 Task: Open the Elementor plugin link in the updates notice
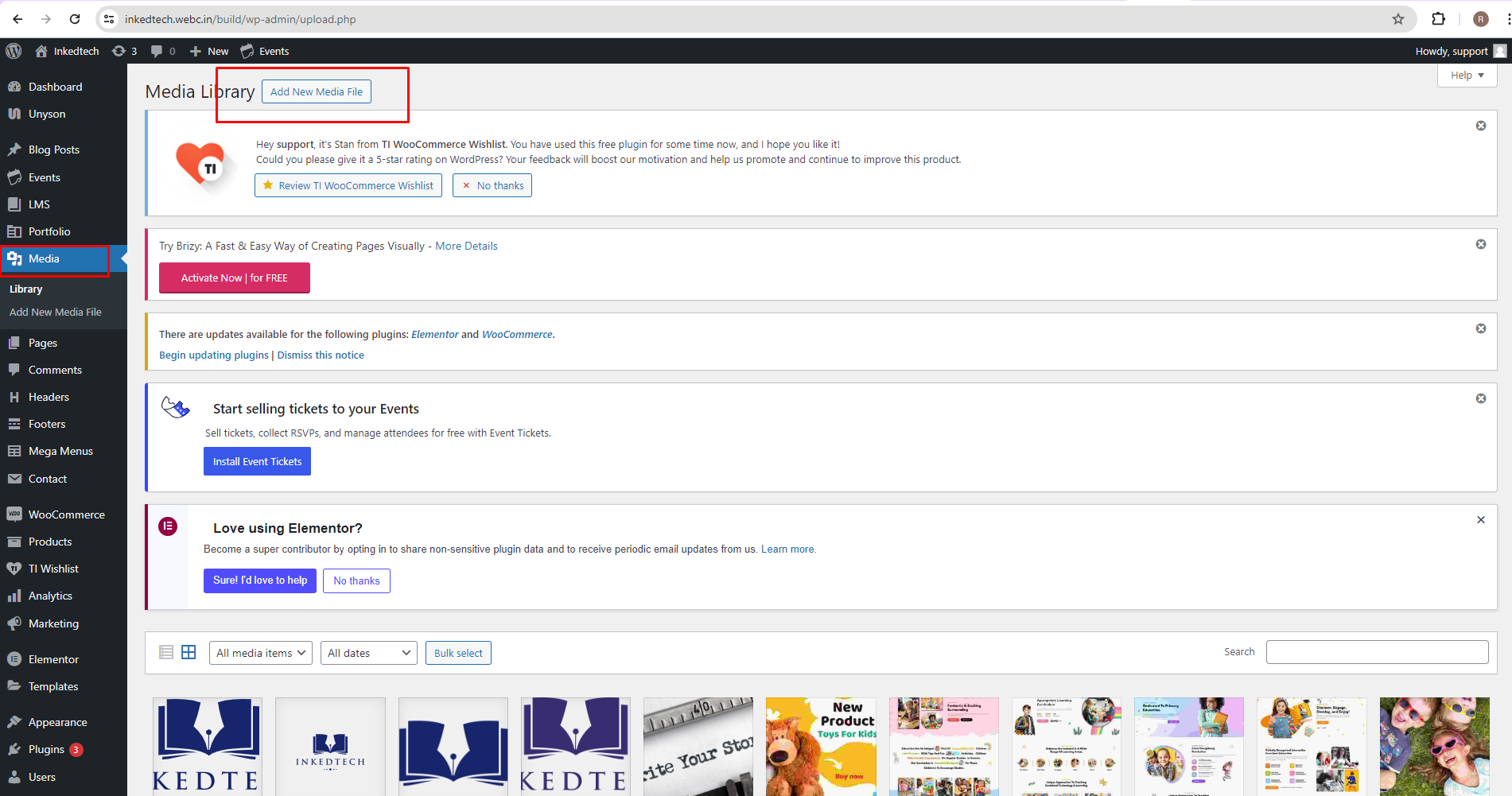(x=435, y=335)
